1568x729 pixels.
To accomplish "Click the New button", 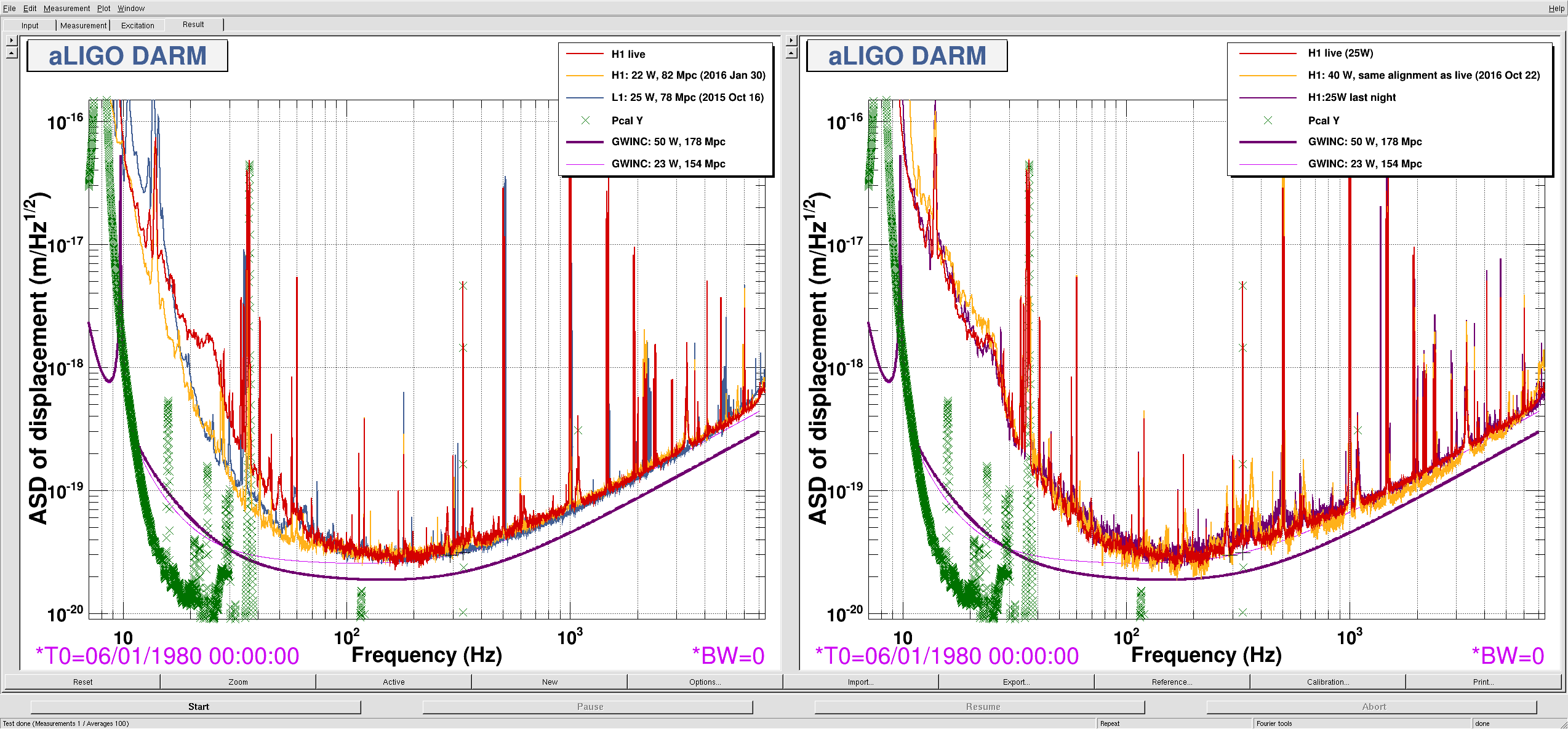I will (550, 682).
